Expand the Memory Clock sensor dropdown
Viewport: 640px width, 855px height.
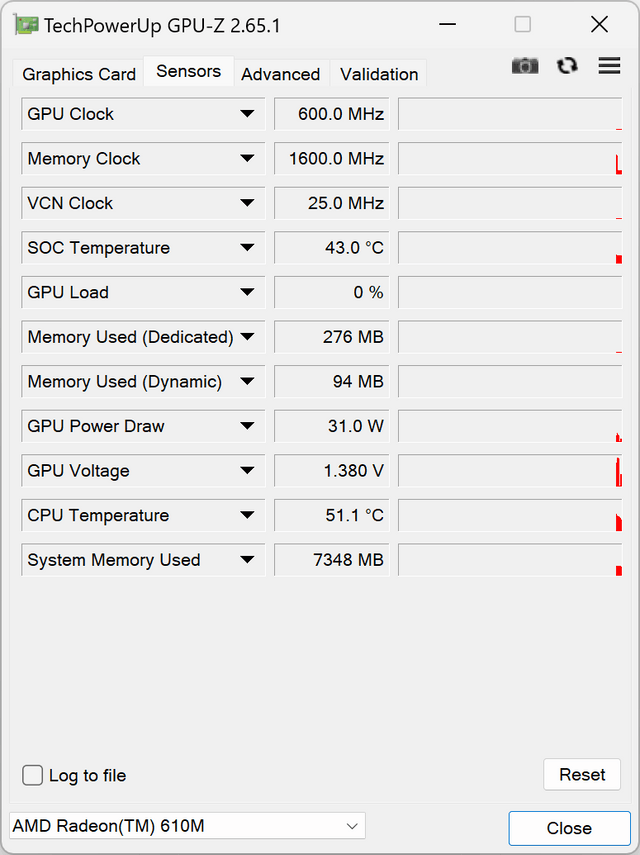pyautogui.click(x=247, y=159)
